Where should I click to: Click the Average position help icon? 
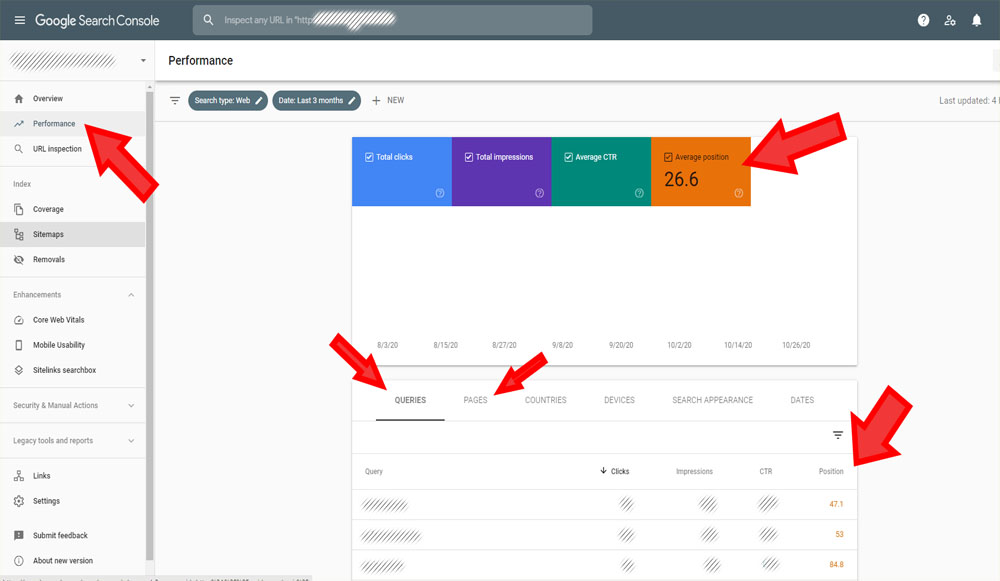click(738, 193)
